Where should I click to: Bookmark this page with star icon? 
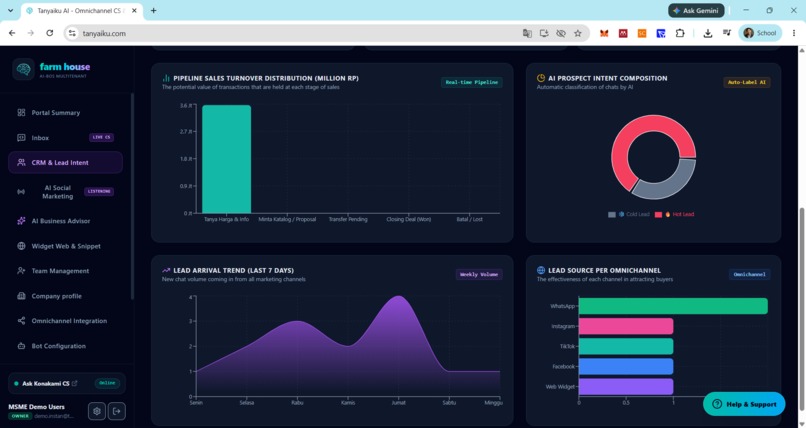coord(578,33)
